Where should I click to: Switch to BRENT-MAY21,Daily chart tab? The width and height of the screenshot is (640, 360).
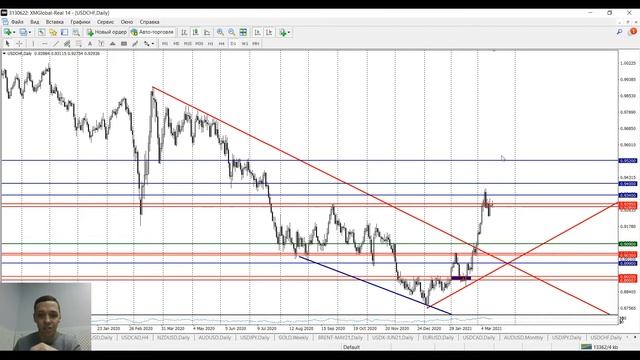pyautogui.click(x=340, y=338)
